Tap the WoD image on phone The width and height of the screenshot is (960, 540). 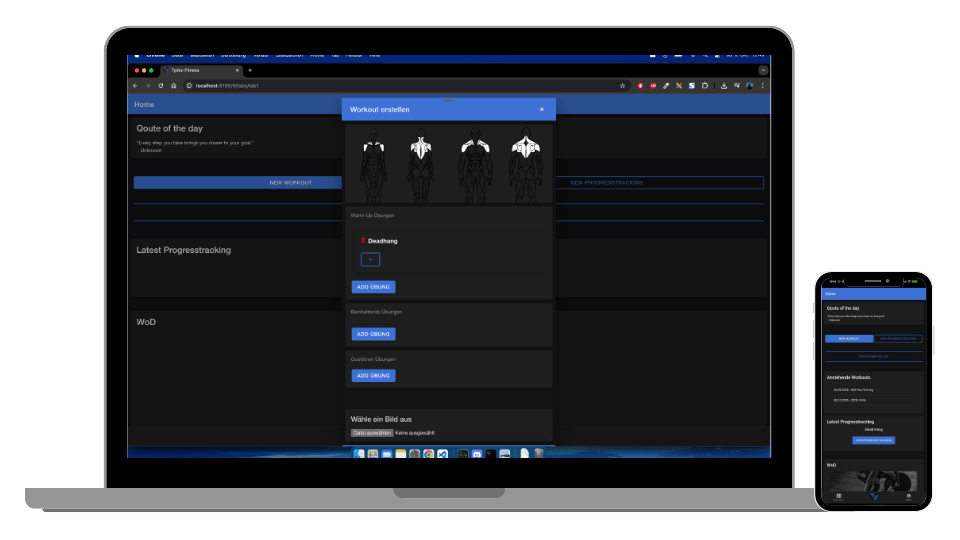click(874, 481)
